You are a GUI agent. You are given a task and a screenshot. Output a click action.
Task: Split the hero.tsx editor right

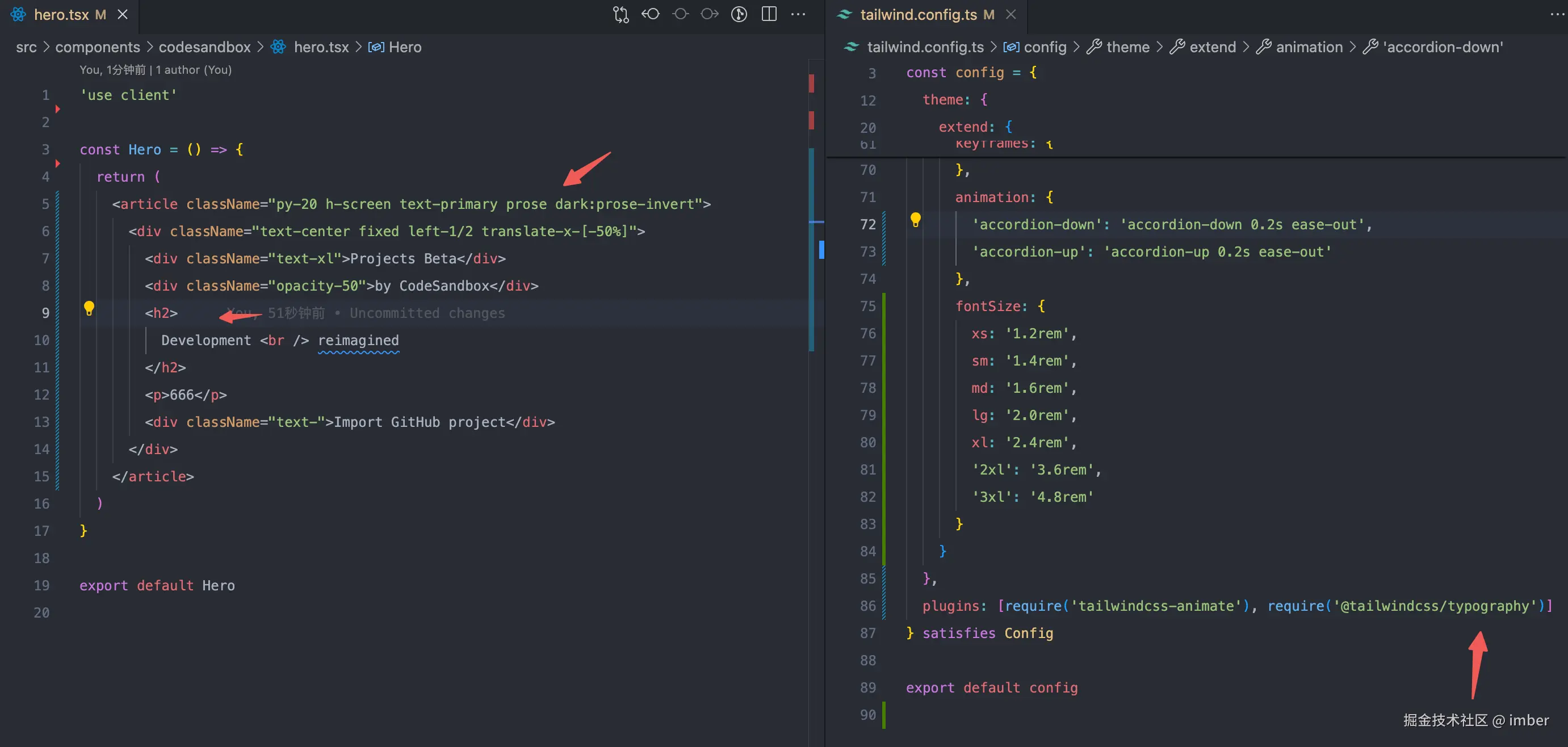click(769, 14)
